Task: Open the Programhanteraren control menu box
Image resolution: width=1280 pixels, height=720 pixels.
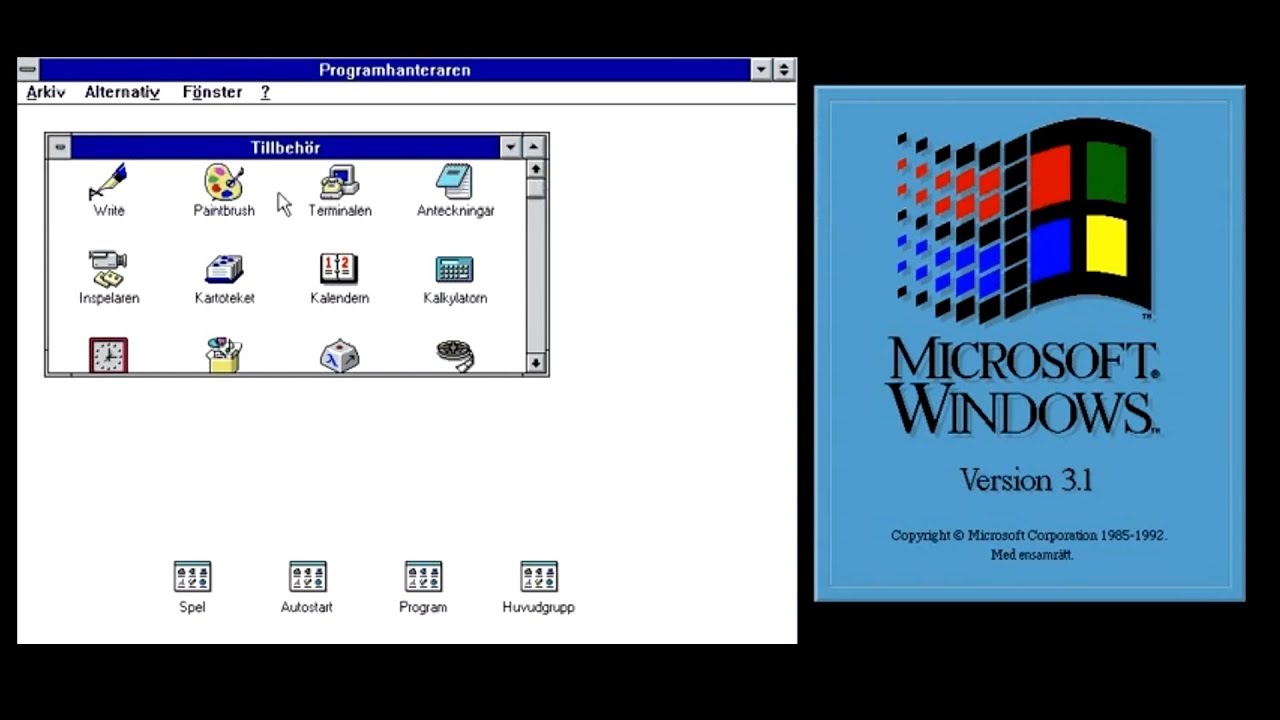Action: 28,70
